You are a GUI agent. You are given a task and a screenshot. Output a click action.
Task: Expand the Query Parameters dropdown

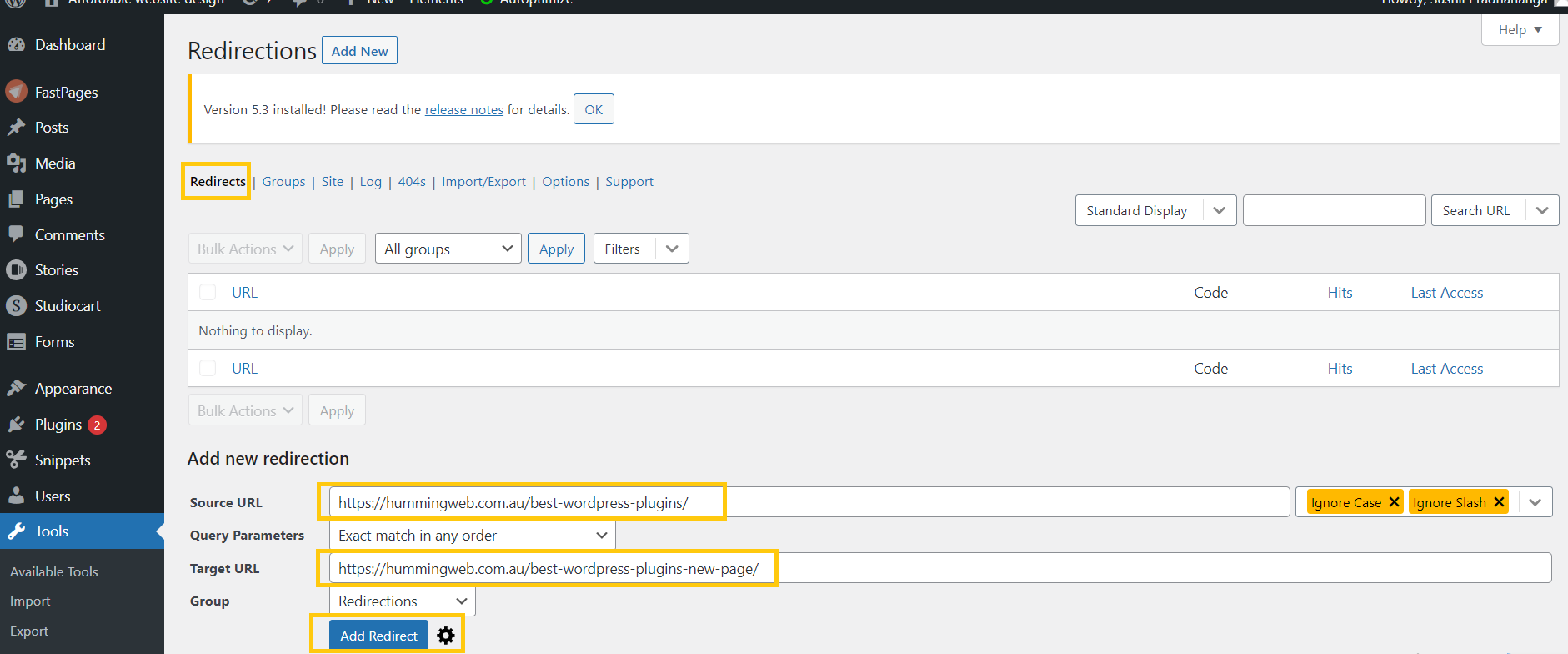[x=472, y=536]
